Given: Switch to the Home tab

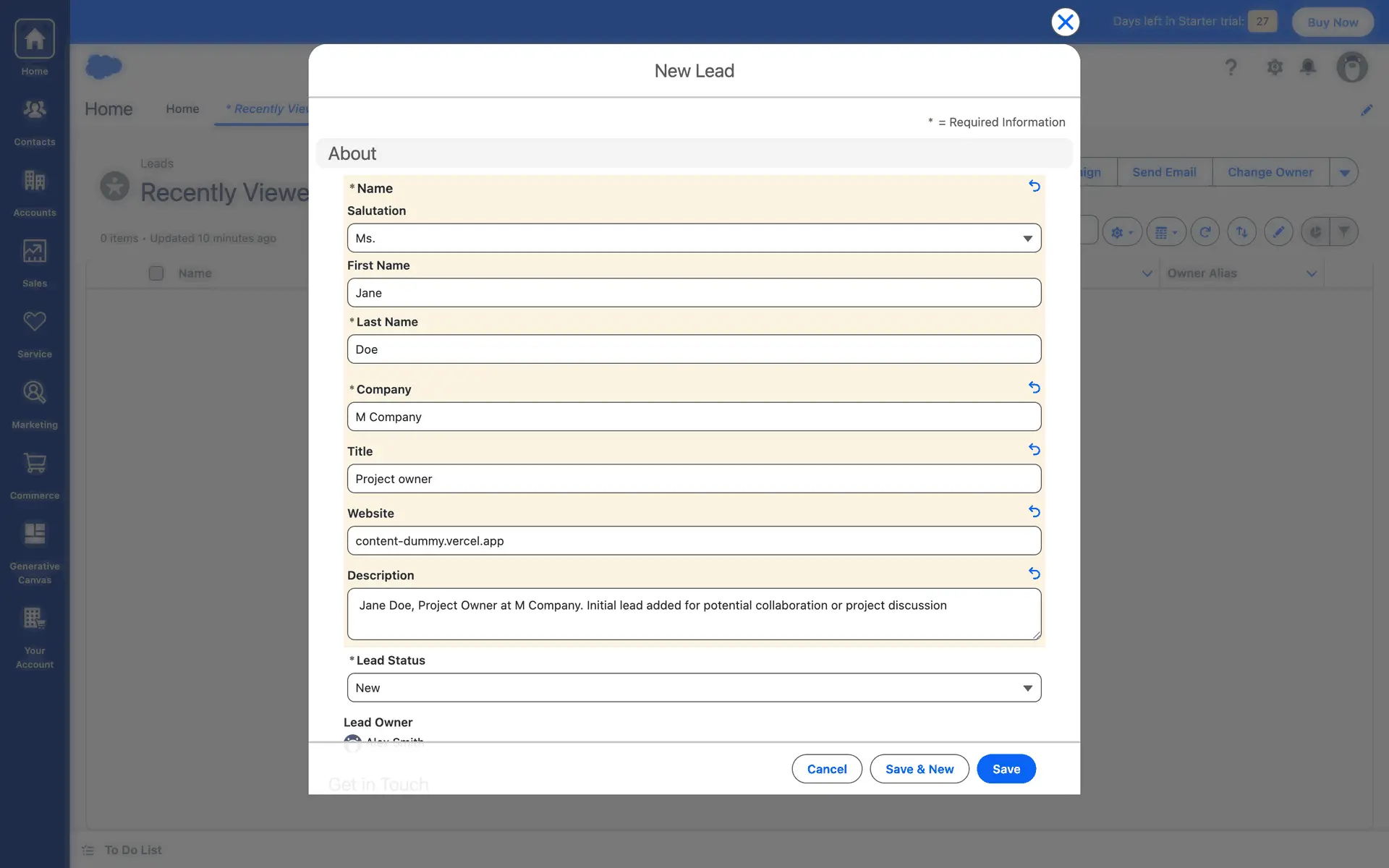Looking at the screenshot, I should (x=182, y=109).
